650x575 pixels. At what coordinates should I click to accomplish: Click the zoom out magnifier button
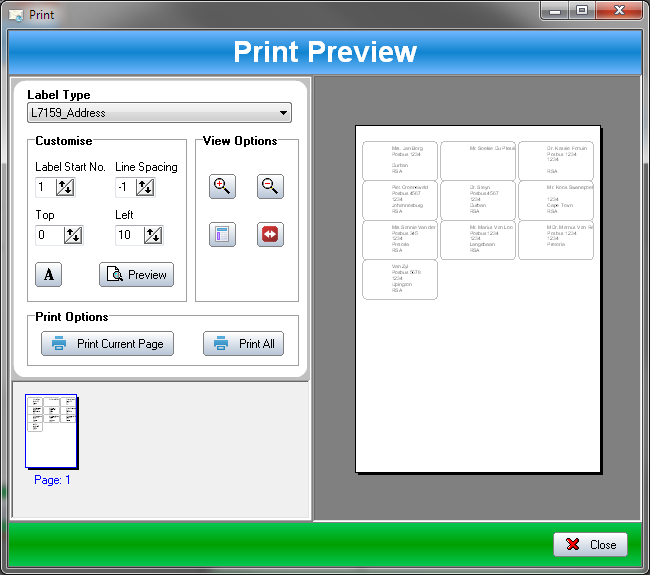coord(270,186)
